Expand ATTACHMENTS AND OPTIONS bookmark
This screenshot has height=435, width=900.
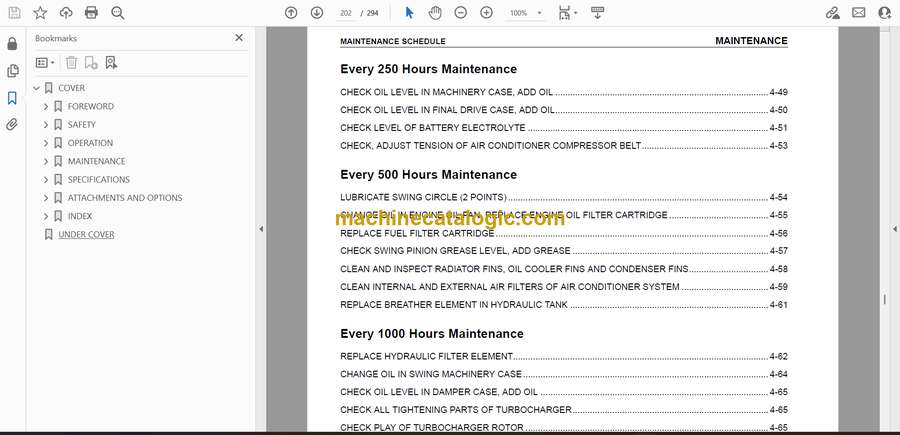[x=46, y=199]
